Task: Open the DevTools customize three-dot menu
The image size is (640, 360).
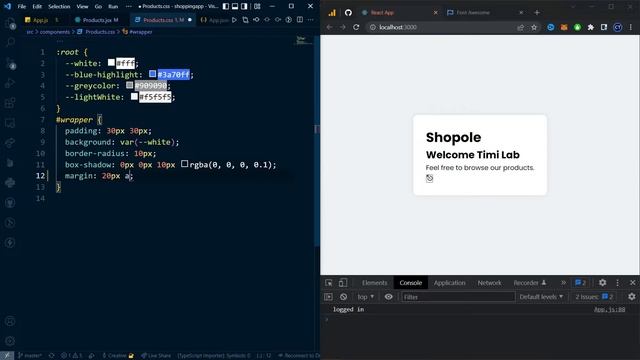Action: pos(618,283)
